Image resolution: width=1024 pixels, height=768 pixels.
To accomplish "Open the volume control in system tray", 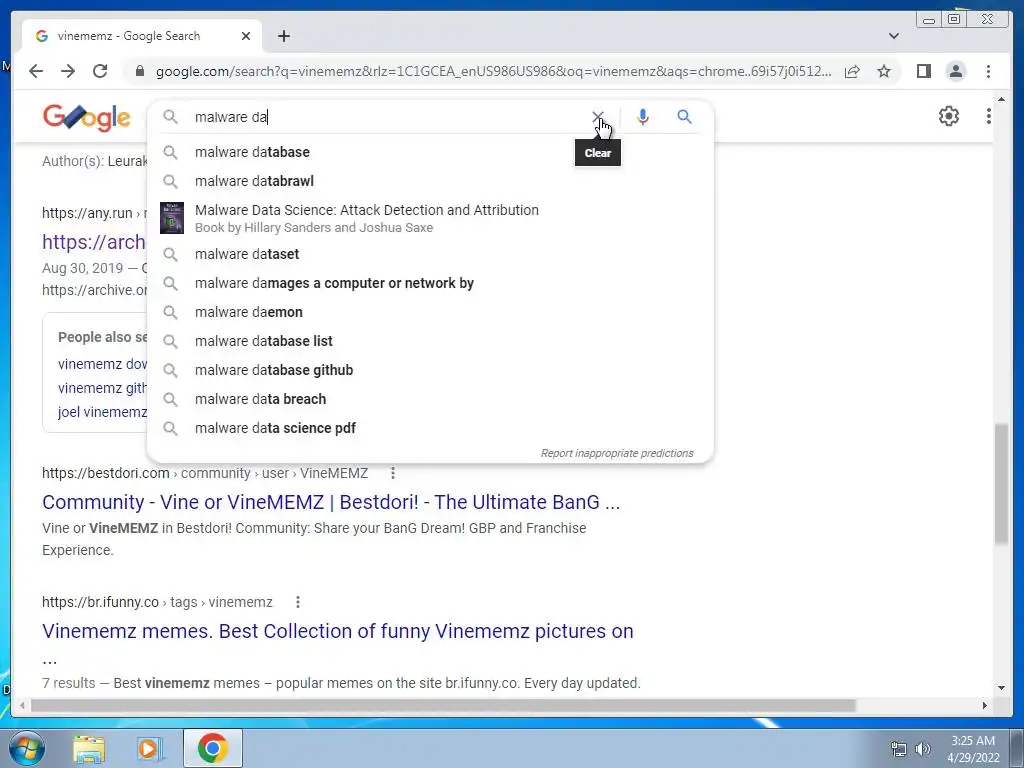I will pos(923,749).
